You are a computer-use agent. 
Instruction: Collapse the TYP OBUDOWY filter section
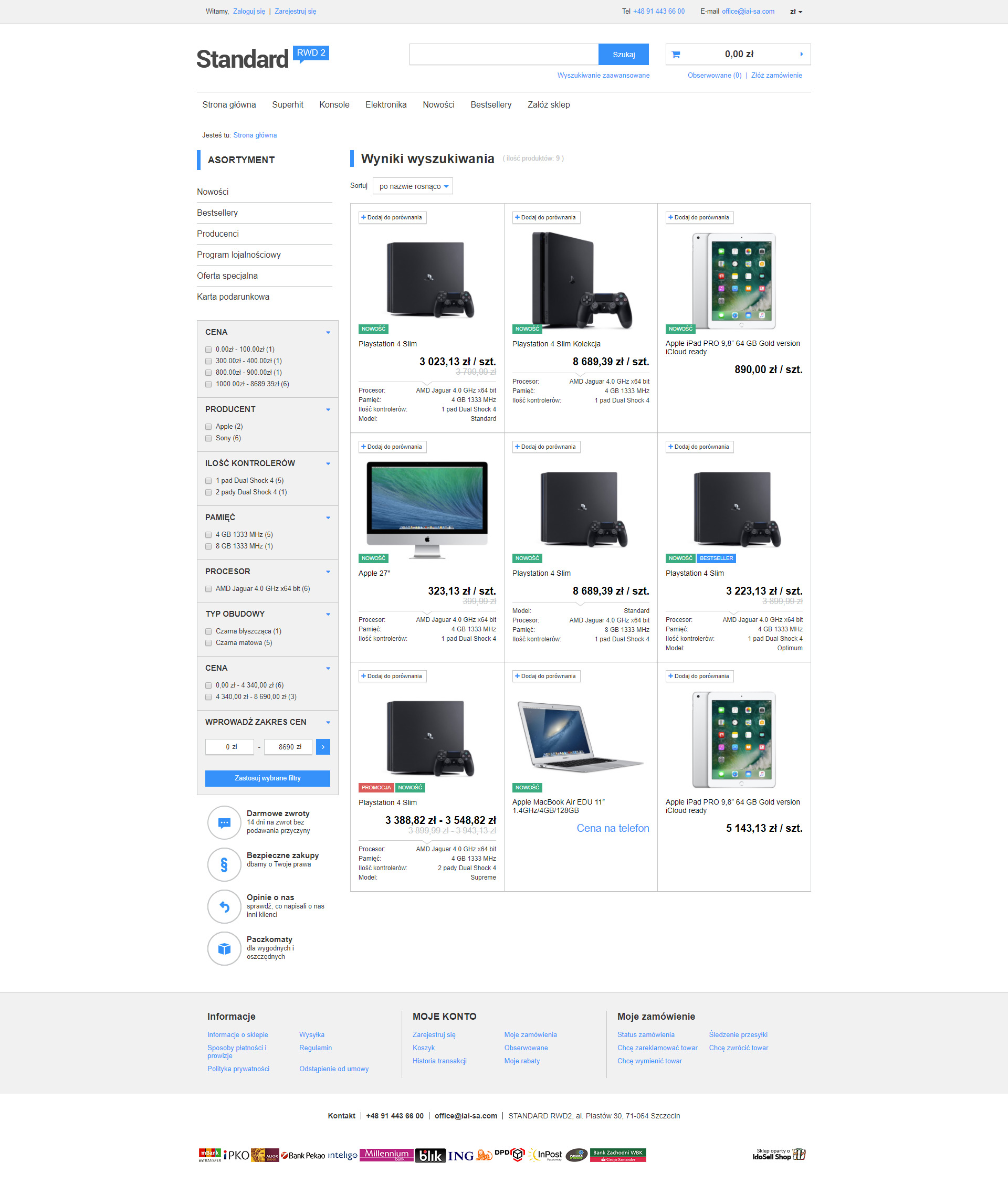[328, 615]
